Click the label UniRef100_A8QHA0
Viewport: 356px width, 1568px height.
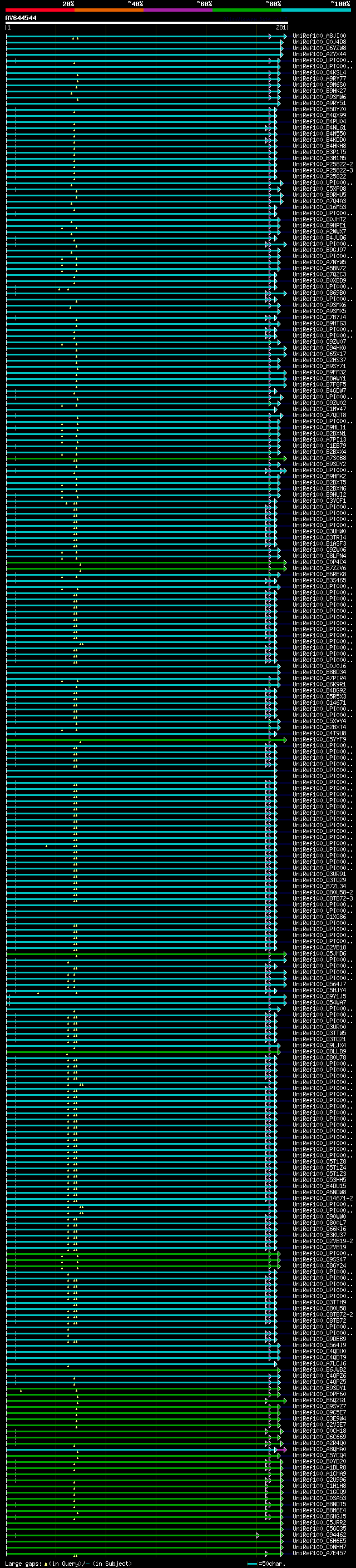click(319, 1450)
